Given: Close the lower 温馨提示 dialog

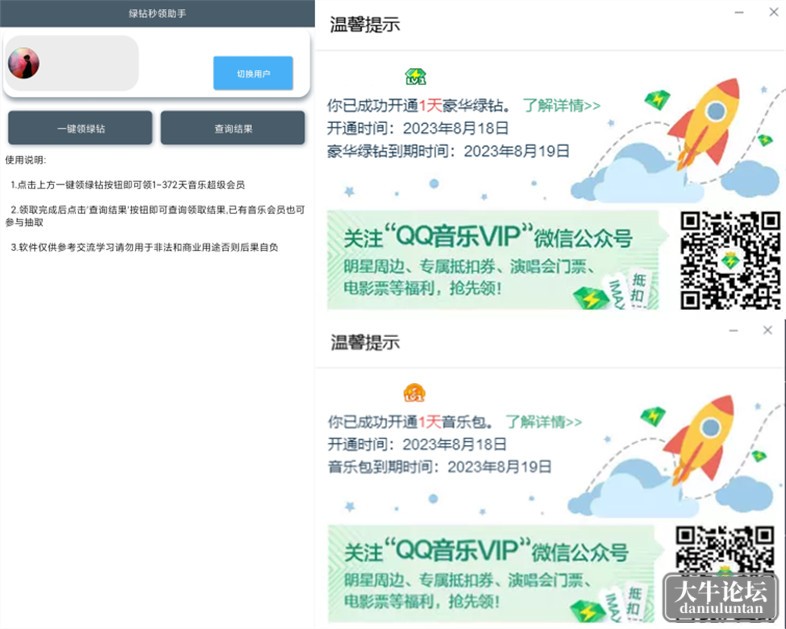Looking at the screenshot, I should [767, 330].
